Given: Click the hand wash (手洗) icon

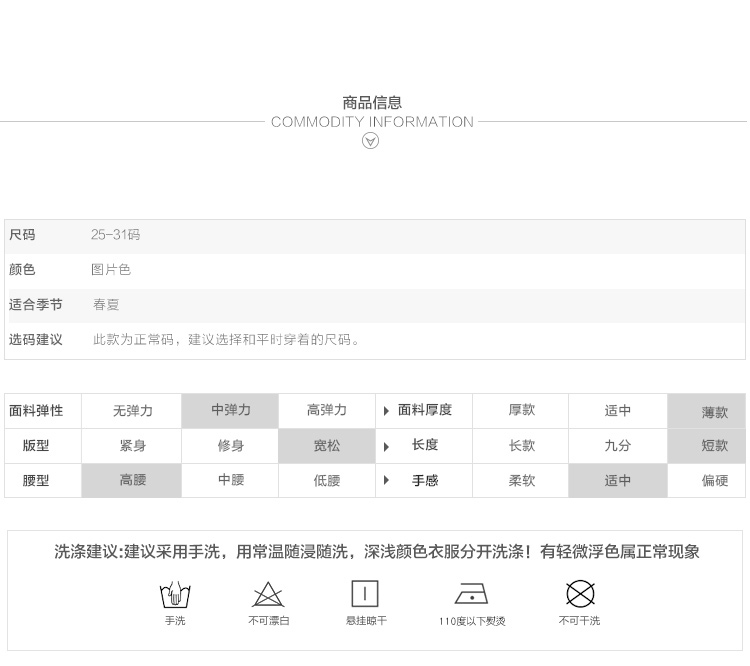Looking at the screenshot, I should click(175, 595).
